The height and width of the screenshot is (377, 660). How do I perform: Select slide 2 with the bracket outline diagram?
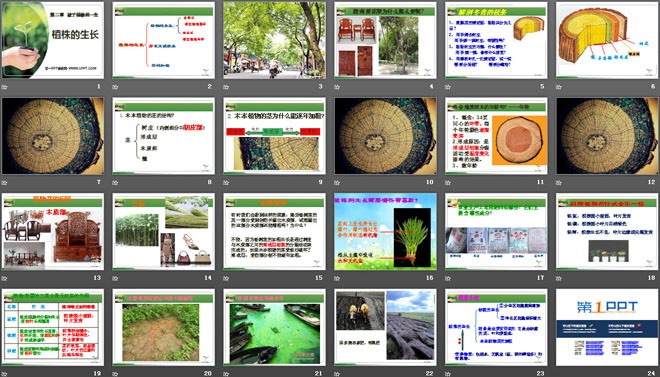(x=163, y=40)
